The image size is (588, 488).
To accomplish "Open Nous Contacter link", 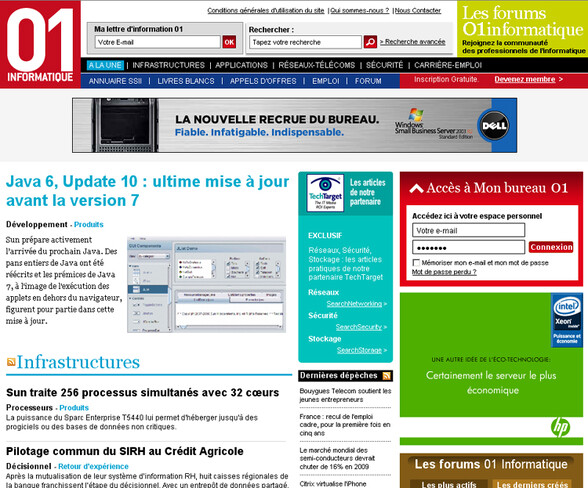I will pos(418,11).
